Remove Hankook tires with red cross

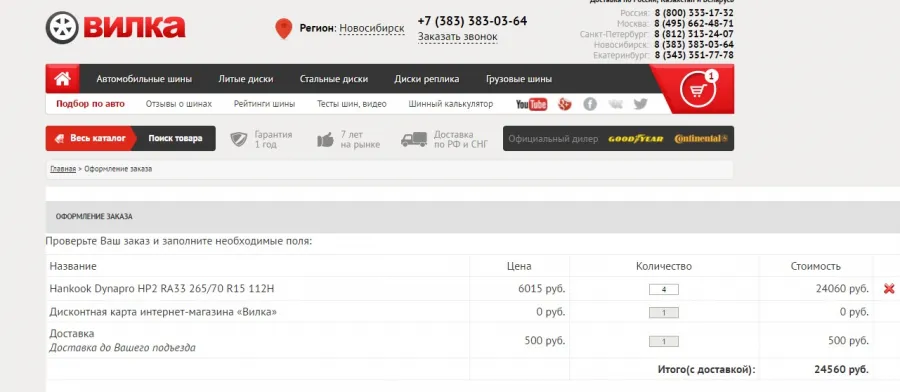889,289
